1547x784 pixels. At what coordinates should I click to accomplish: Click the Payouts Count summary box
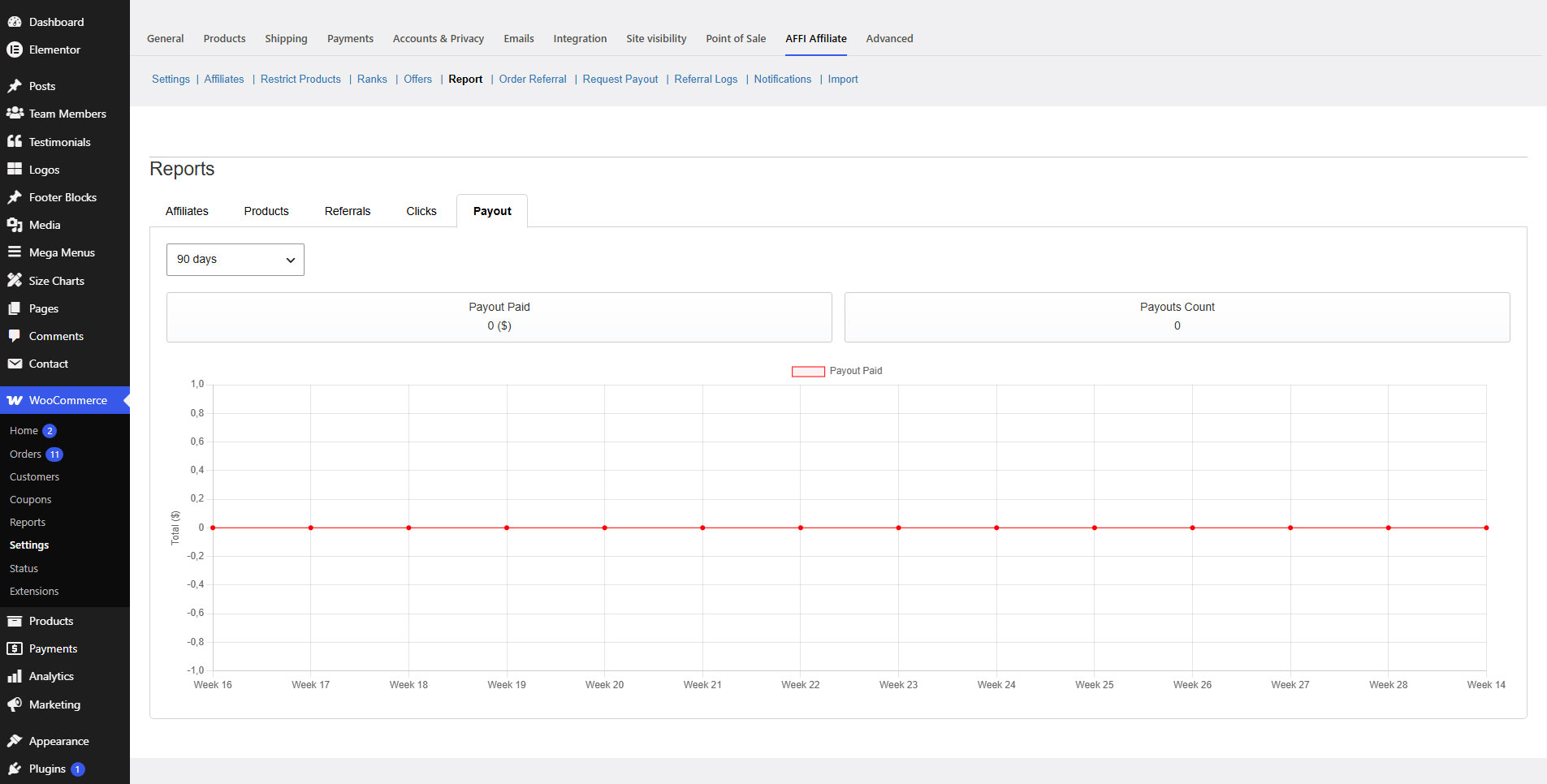click(1177, 317)
